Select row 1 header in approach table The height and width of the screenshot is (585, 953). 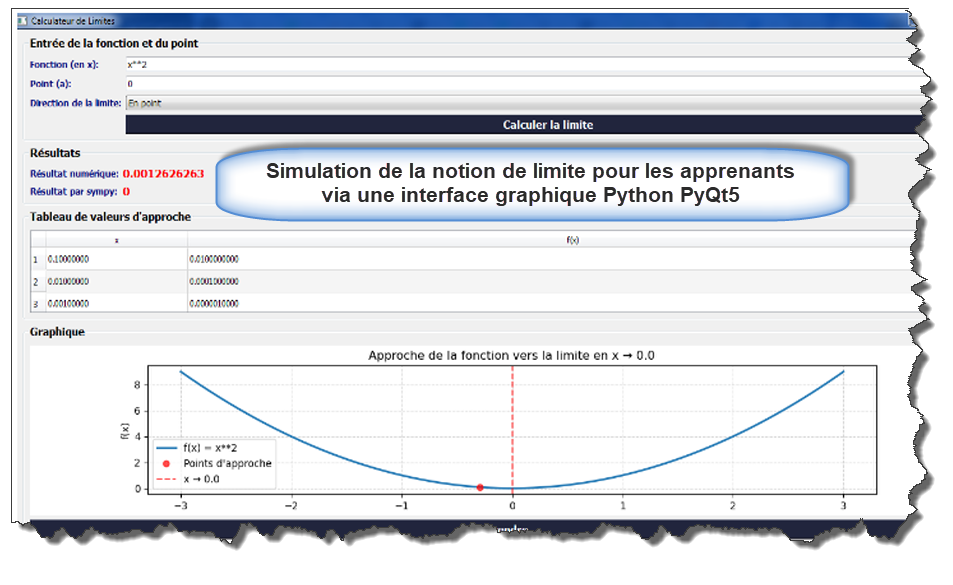37,259
